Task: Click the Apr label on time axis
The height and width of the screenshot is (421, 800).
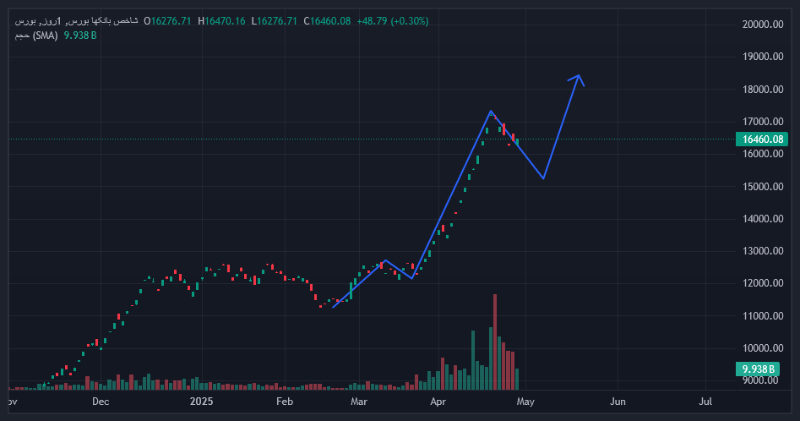Action: point(438,402)
